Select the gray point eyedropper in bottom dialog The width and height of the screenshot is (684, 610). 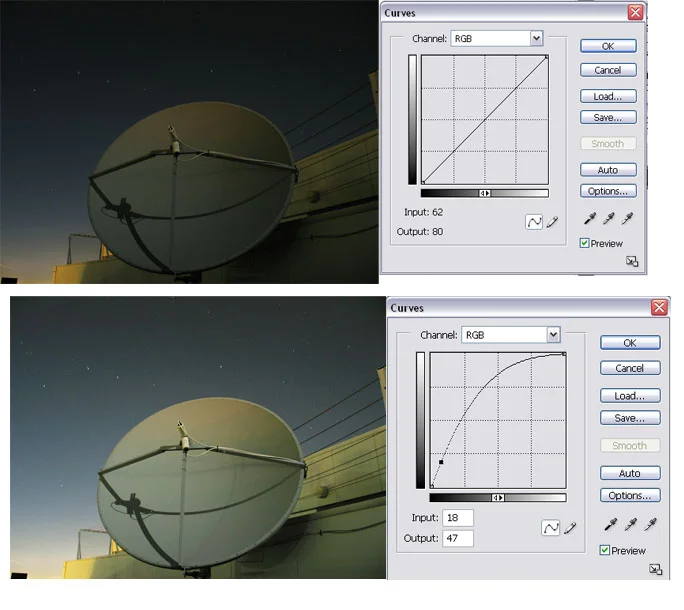click(630, 524)
